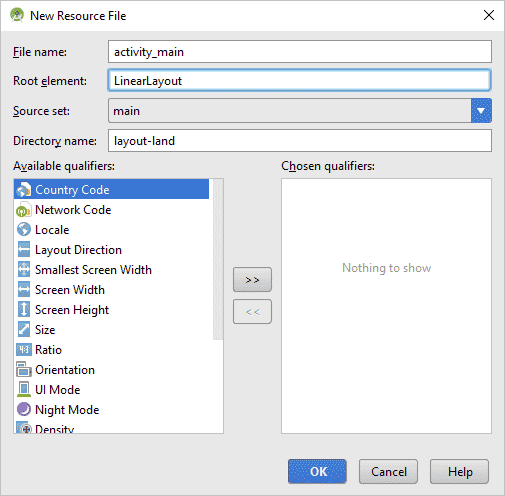
Task: Select the Network Code text label
Action: [73, 210]
